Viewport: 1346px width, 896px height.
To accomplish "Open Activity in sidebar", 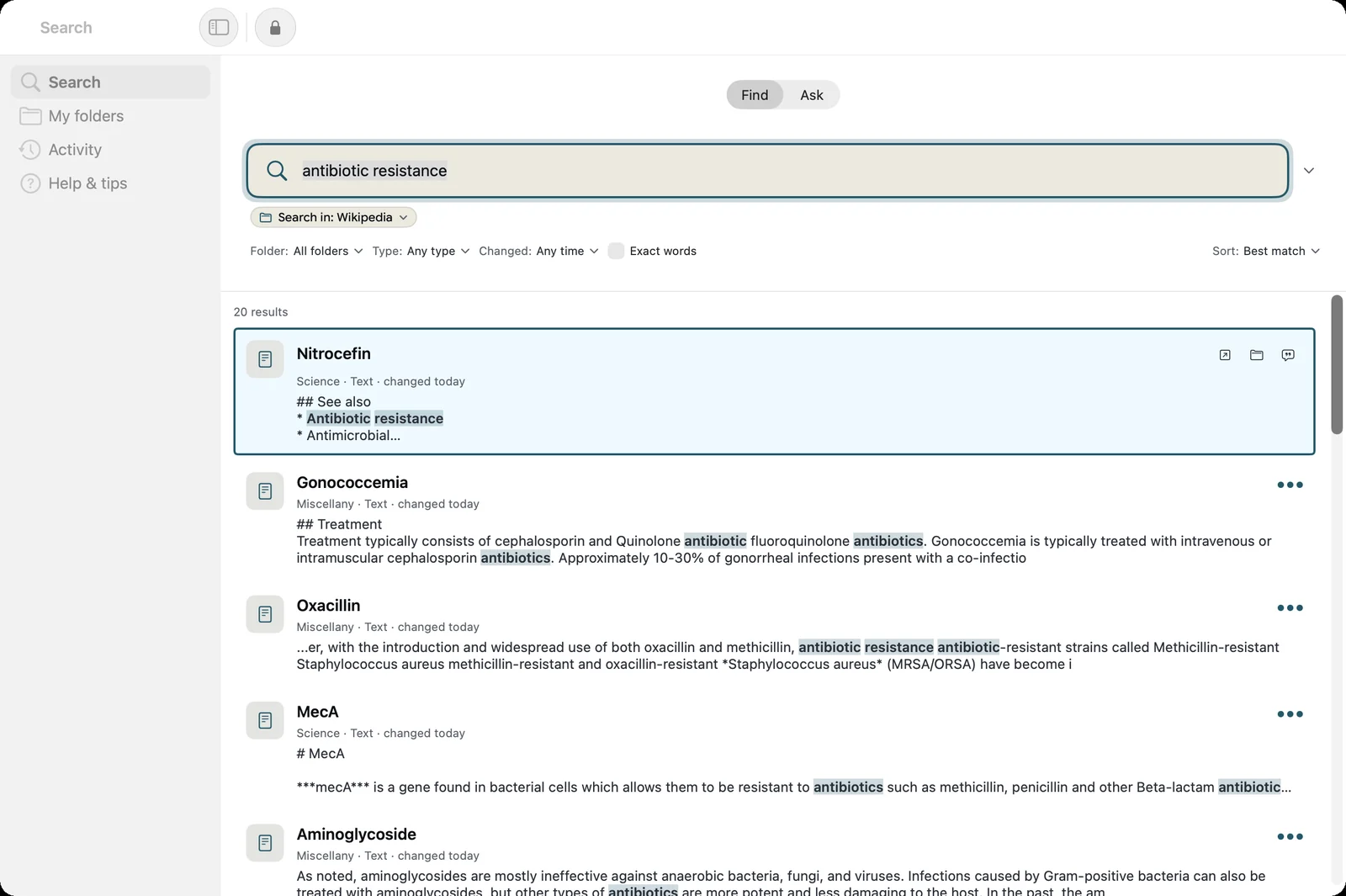I will 110,150.
